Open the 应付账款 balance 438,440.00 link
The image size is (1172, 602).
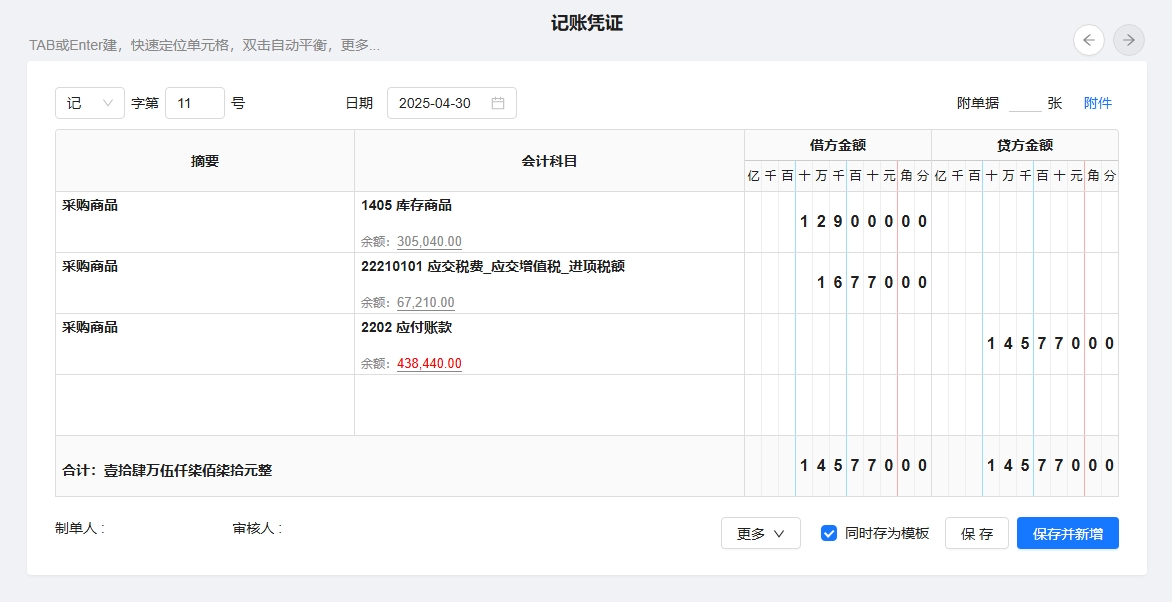(x=429, y=363)
